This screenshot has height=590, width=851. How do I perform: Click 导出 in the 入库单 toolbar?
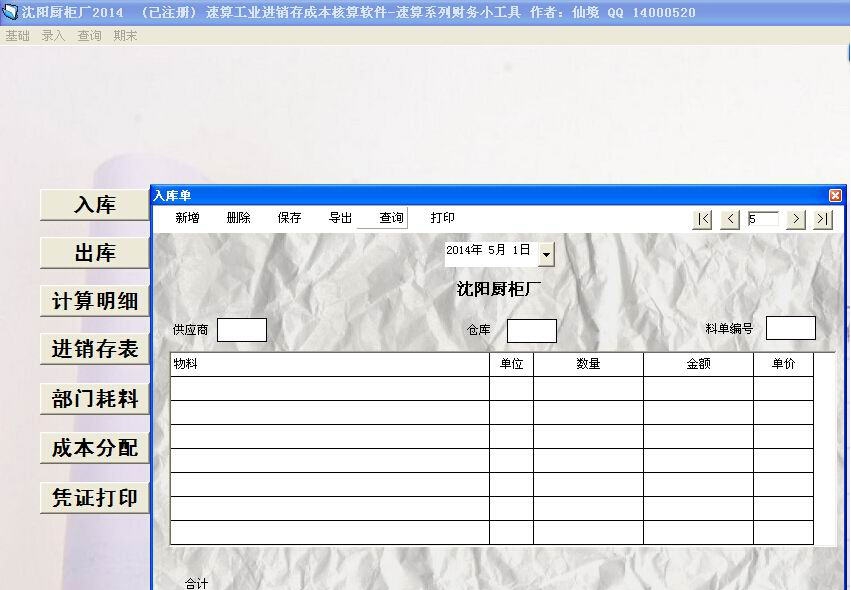[x=340, y=218]
